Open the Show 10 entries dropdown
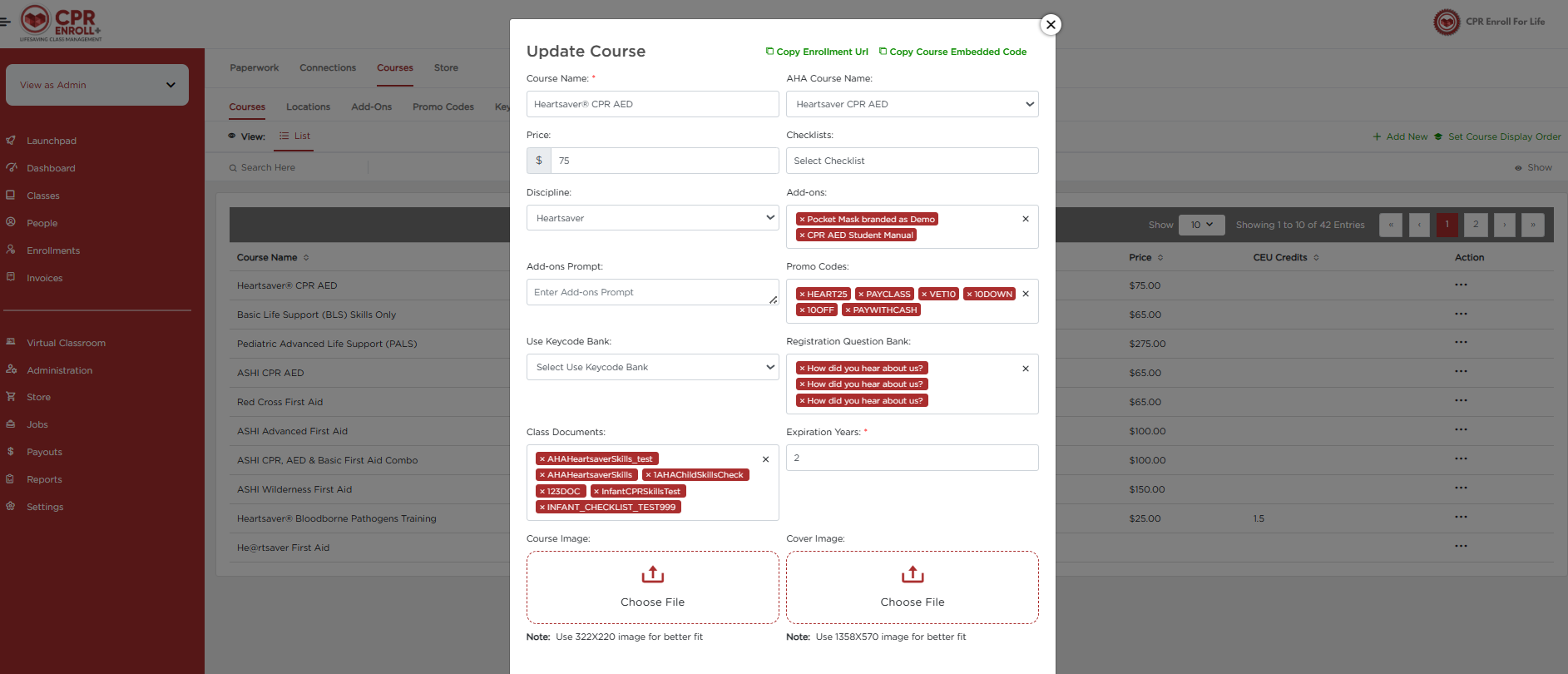 click(1201, 225)
